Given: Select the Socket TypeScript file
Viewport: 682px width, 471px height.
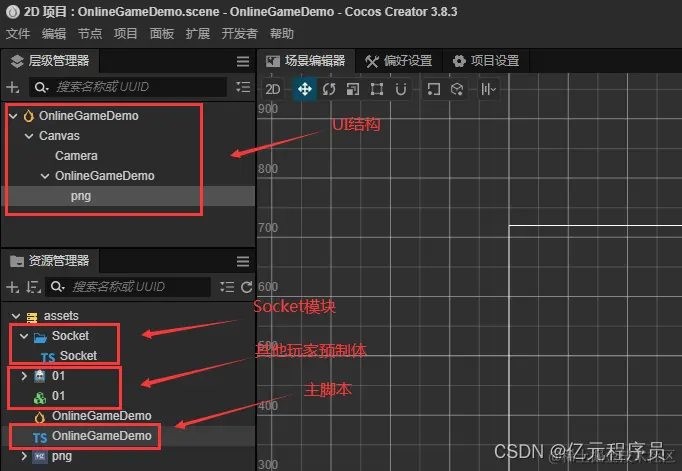Looking at the screenshot, I should pyautogui.click(x=78, y=356).
